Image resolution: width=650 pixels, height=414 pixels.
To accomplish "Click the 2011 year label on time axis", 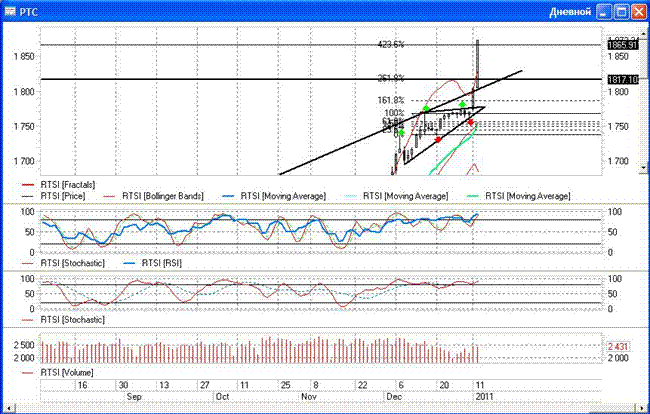I will [484, 397].
